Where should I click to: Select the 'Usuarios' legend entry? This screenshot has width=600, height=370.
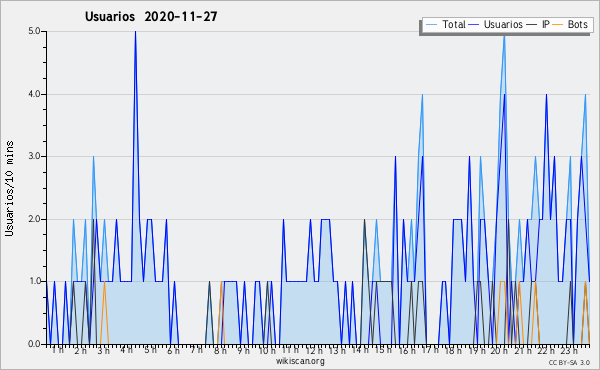pyautogui.click(x=503, y=24)
